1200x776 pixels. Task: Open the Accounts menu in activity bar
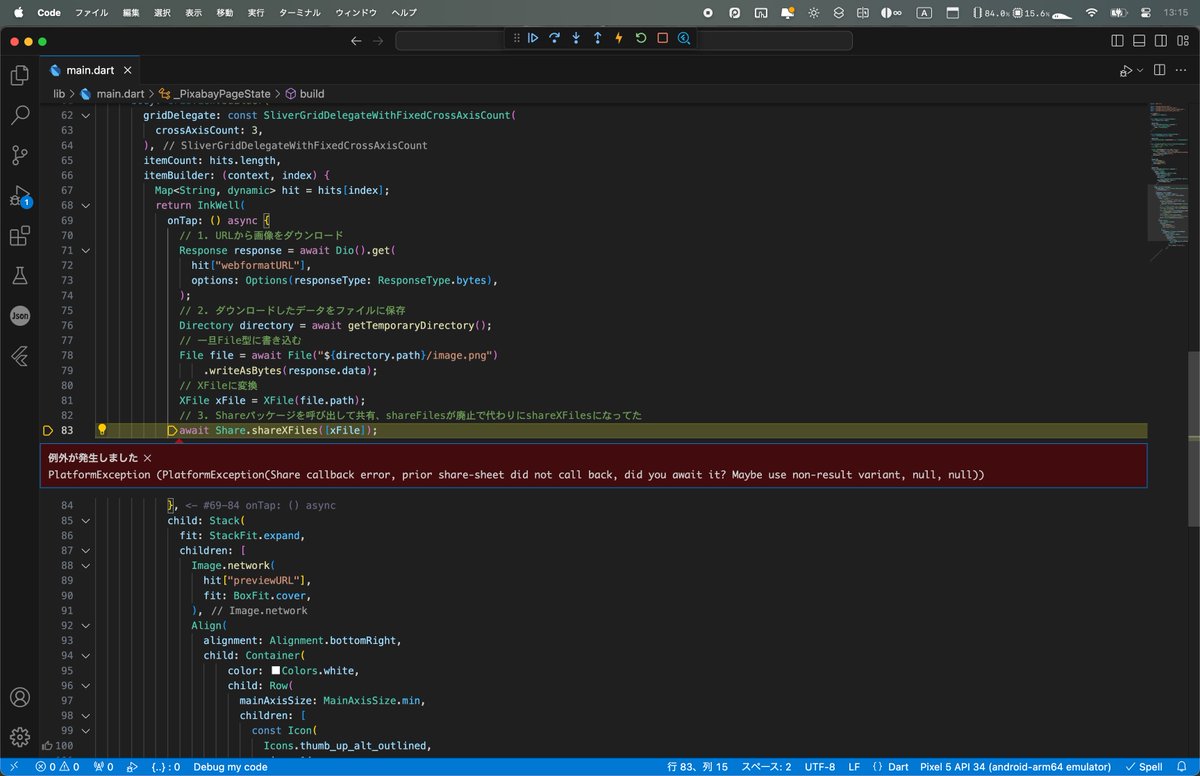19,697
